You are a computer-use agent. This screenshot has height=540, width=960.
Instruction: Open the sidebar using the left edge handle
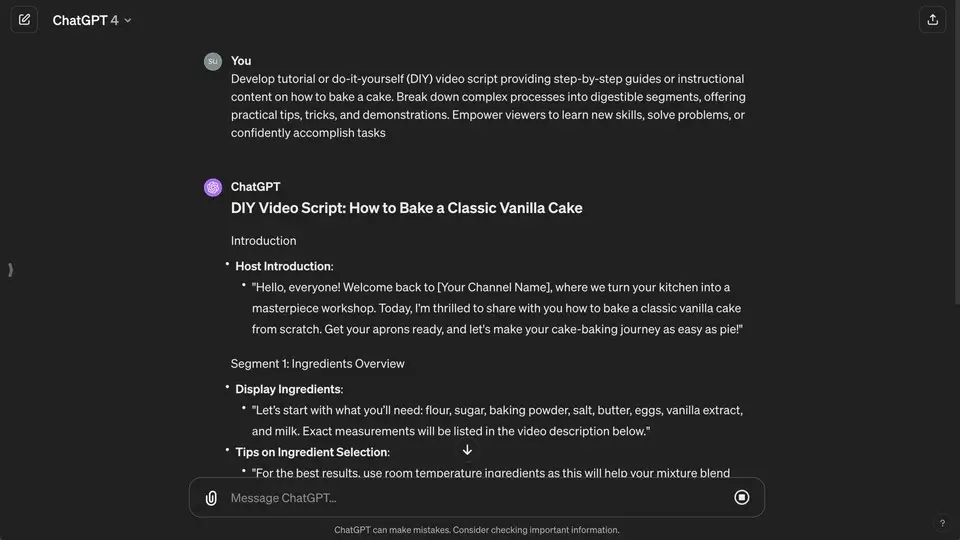10,270
